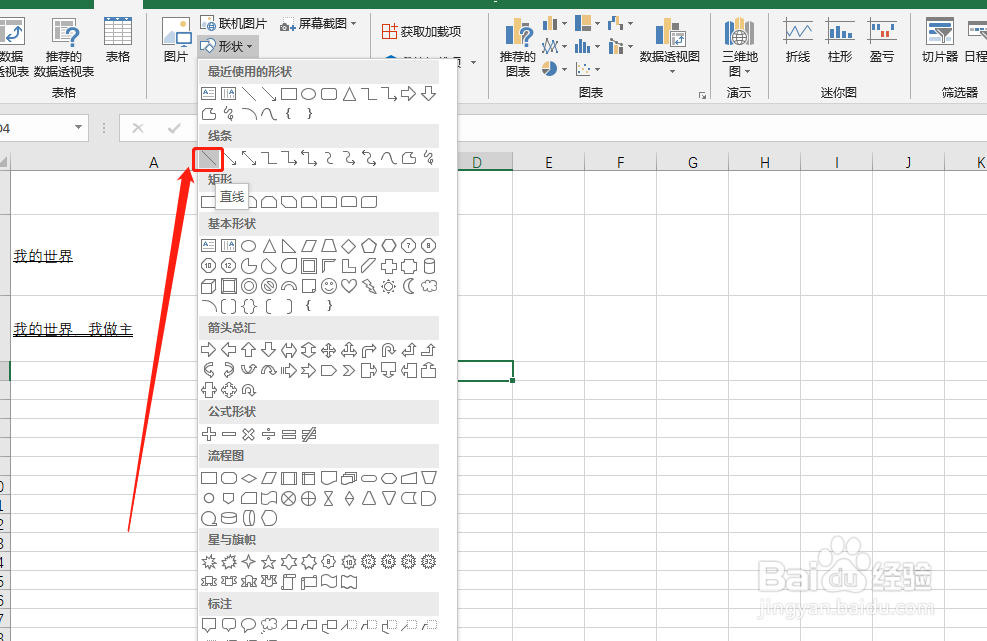Select column header E
Viewport: 987px width, 641px height.
pos(548,162)
